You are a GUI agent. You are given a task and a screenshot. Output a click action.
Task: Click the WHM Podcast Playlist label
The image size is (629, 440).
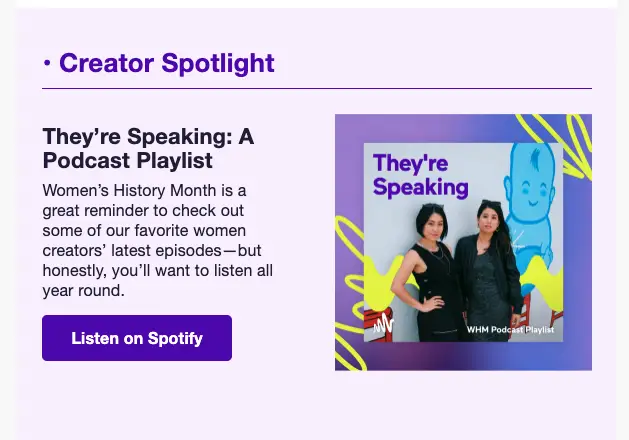pos(510,330)
